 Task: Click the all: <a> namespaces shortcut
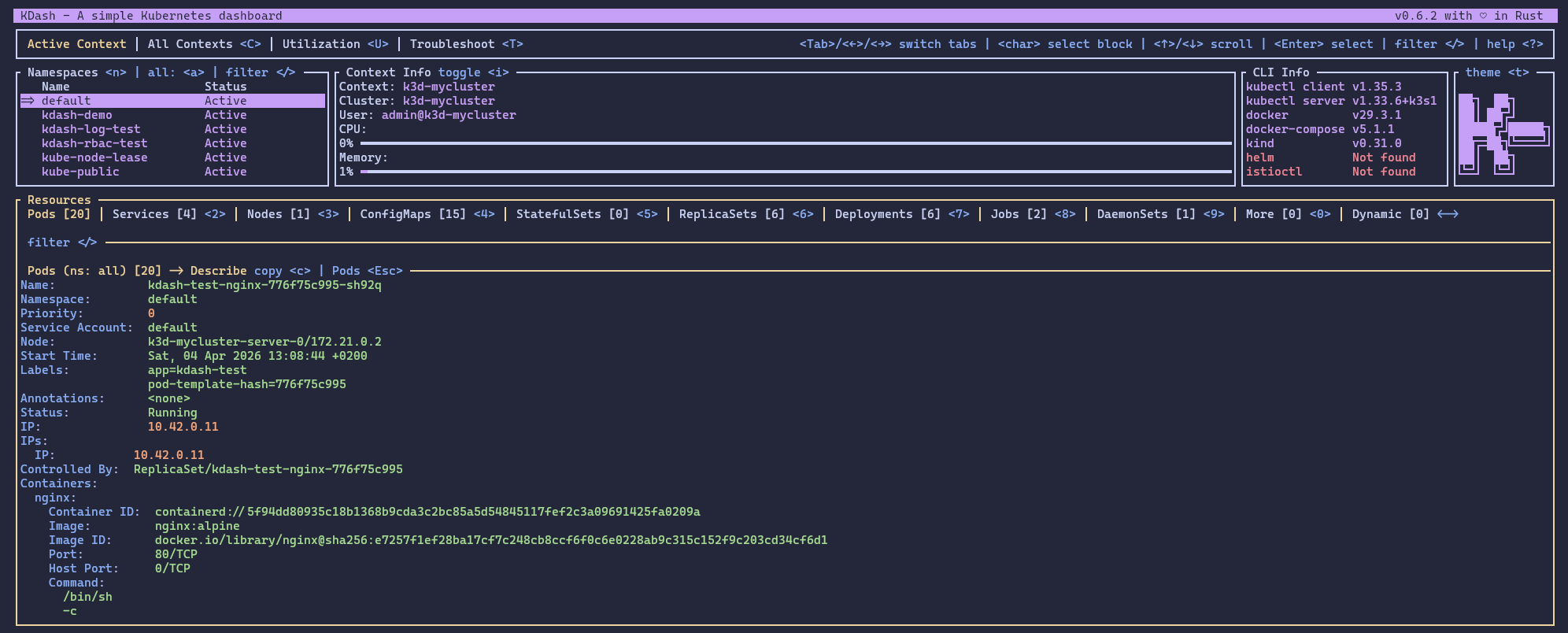(176, 72)
